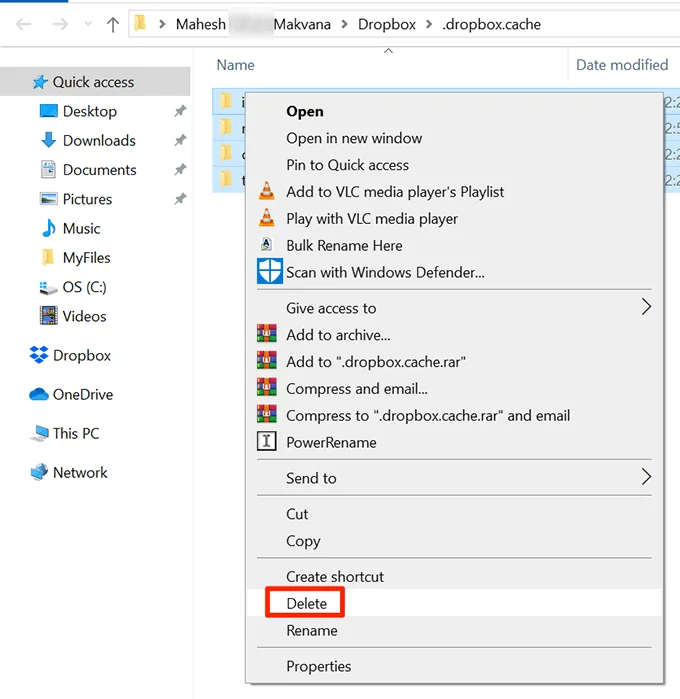The width and height of the screenshot is (680, 699).
Task: Select Dropbox in the address breadcrumb
Action: click(x=387, y=24)
